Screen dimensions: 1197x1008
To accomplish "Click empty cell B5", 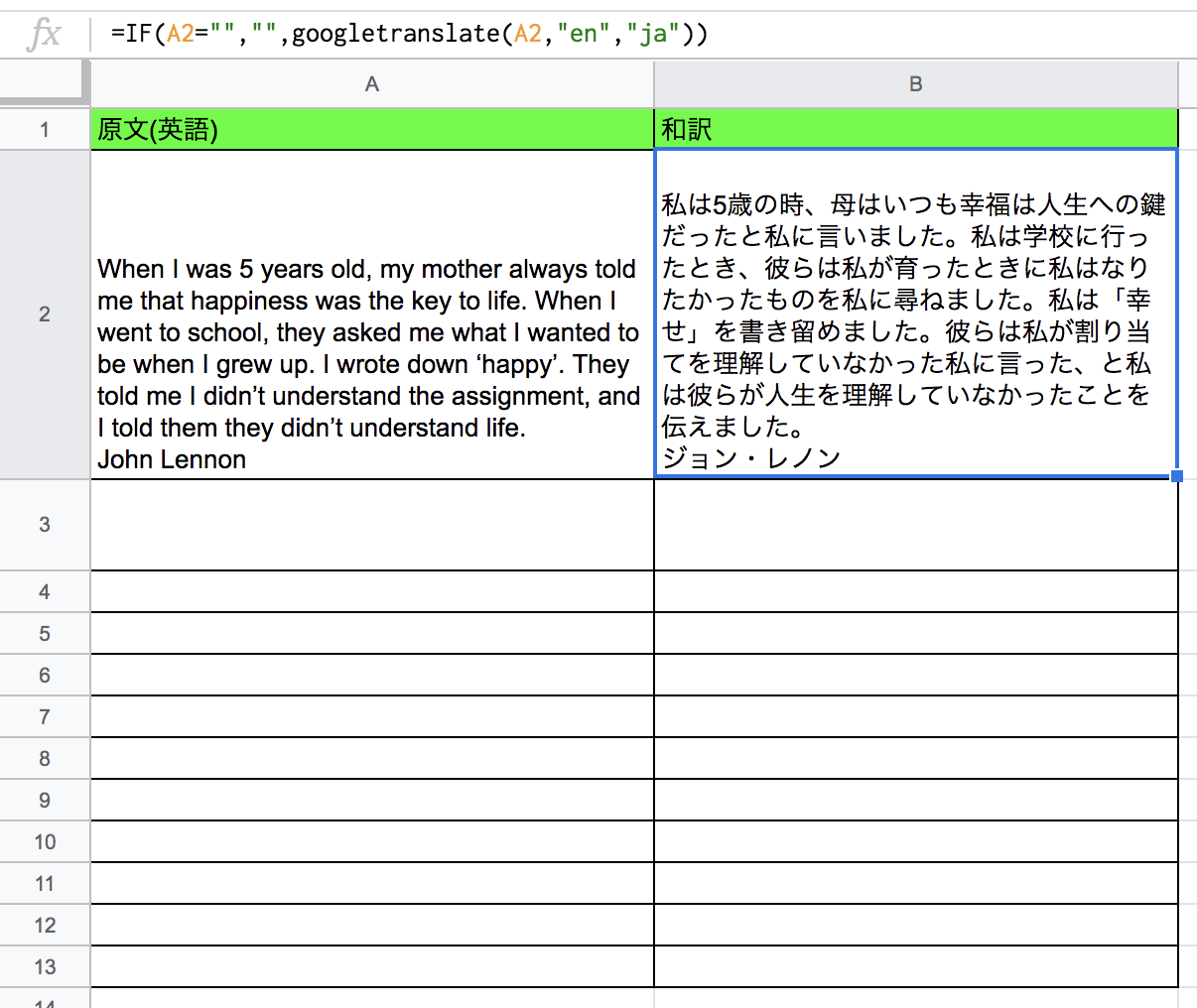I will click(x=916, y=633).
